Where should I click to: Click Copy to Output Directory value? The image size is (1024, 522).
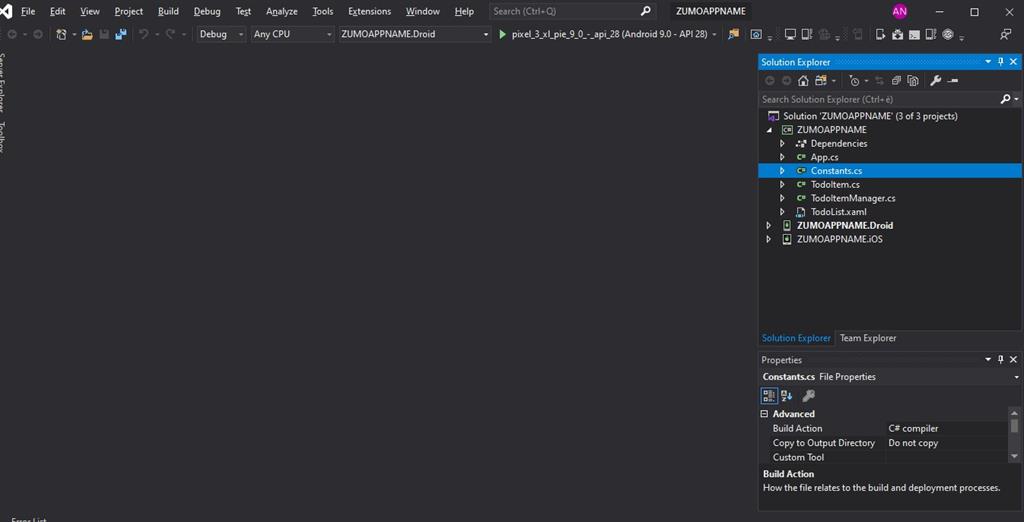click(x=913, y=443)
